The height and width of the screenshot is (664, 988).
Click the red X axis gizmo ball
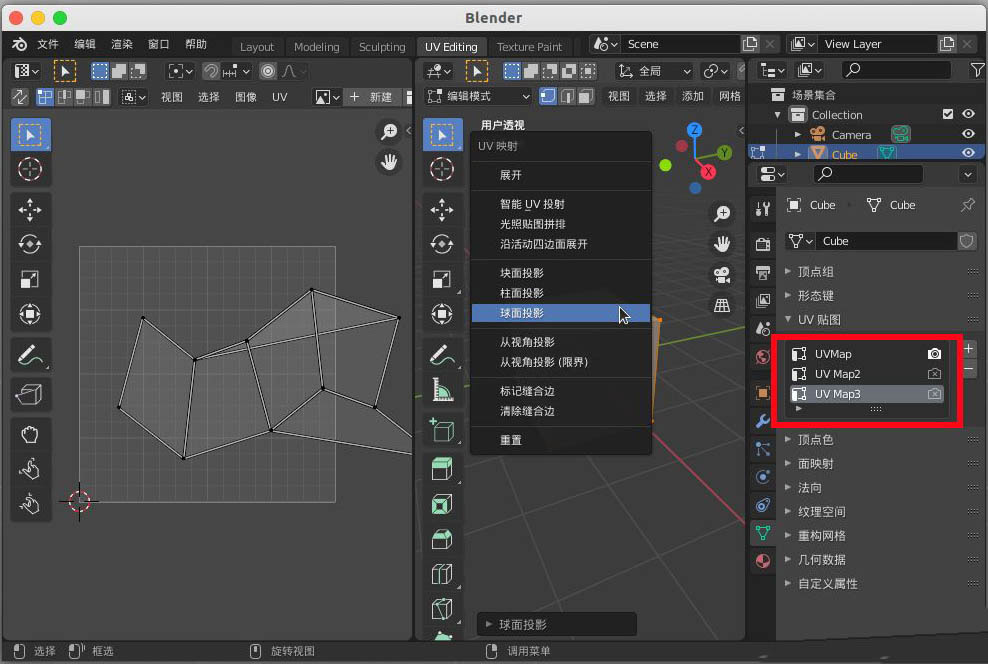(708, 171)
